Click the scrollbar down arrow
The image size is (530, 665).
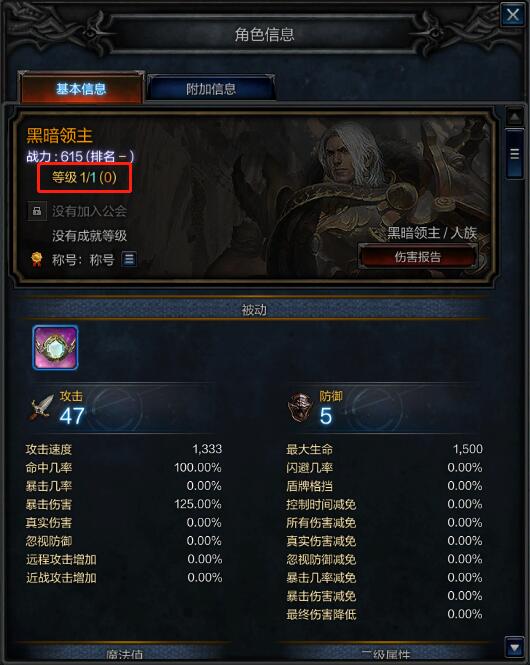point(514,648)
